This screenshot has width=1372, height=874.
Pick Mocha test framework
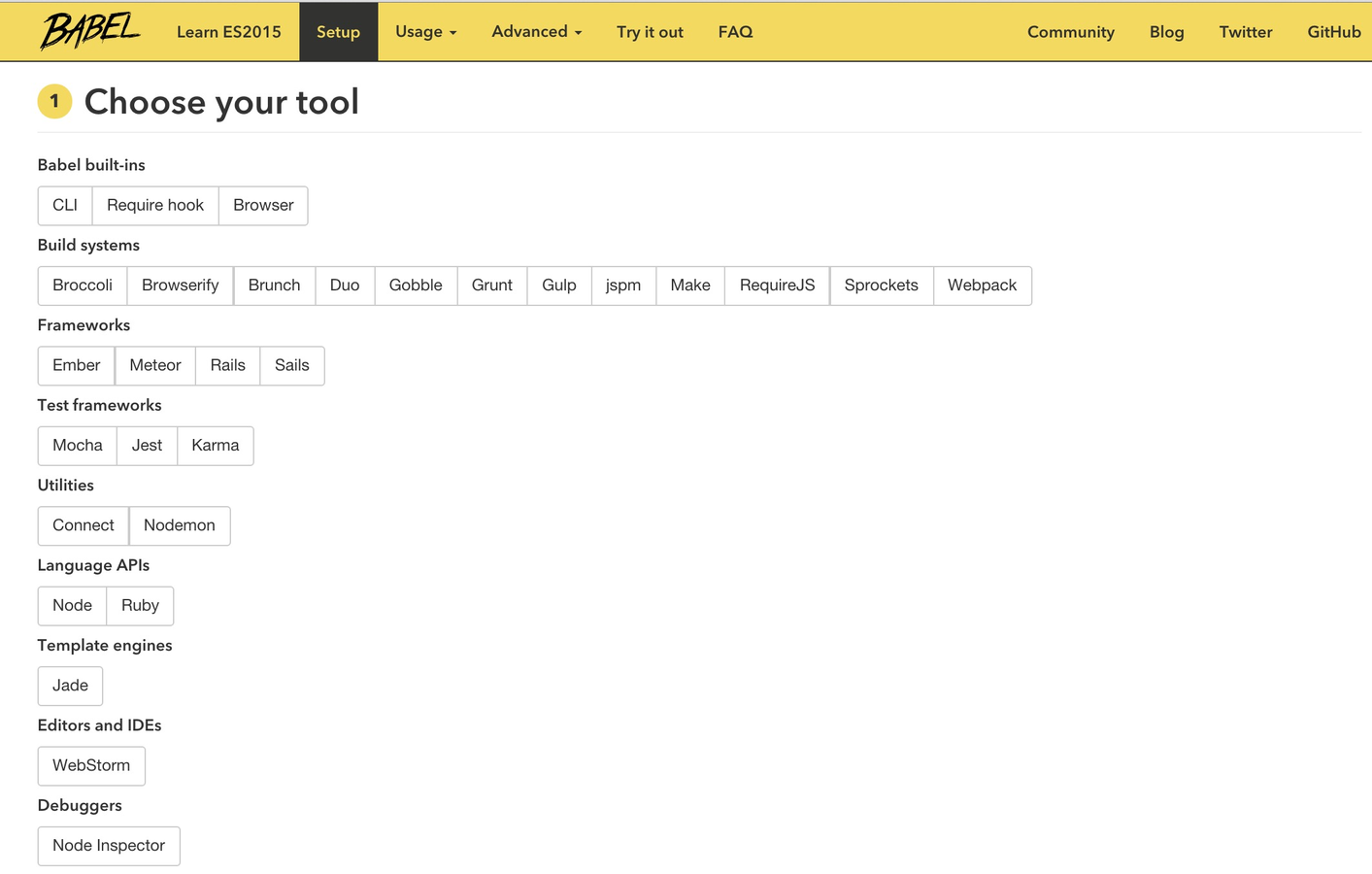(78, 446)
